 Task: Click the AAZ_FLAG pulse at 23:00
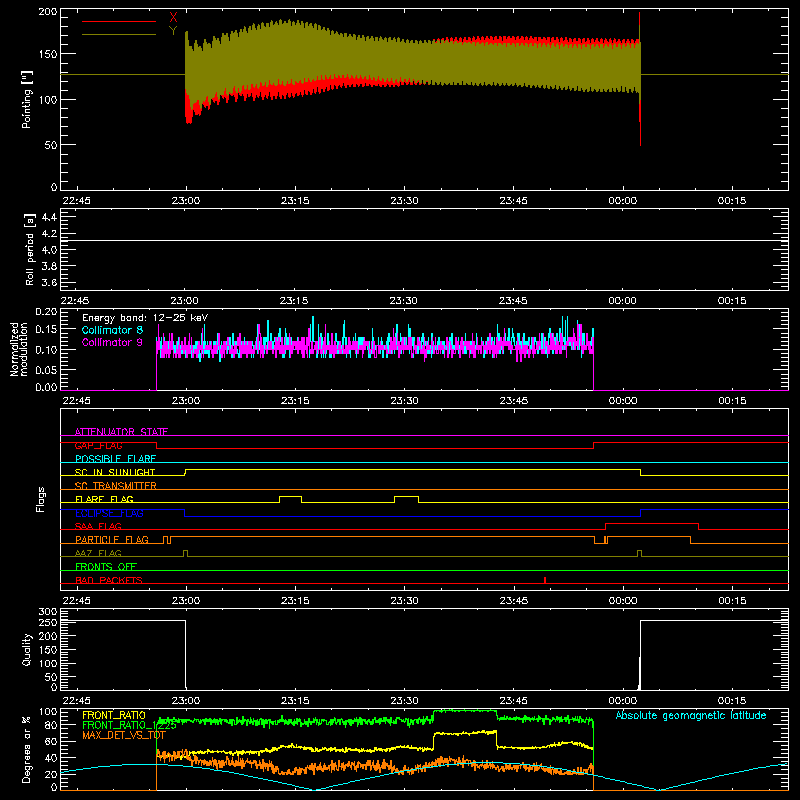[x=185, y=553]
